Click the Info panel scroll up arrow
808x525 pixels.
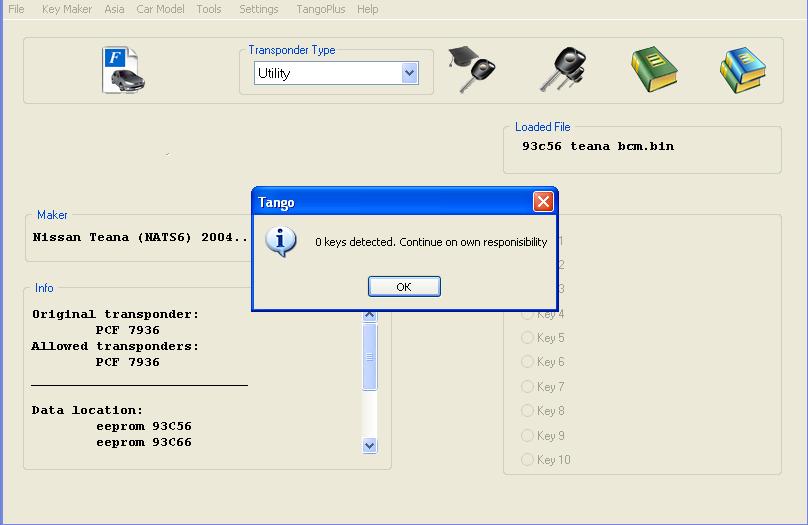coord(369,315)
